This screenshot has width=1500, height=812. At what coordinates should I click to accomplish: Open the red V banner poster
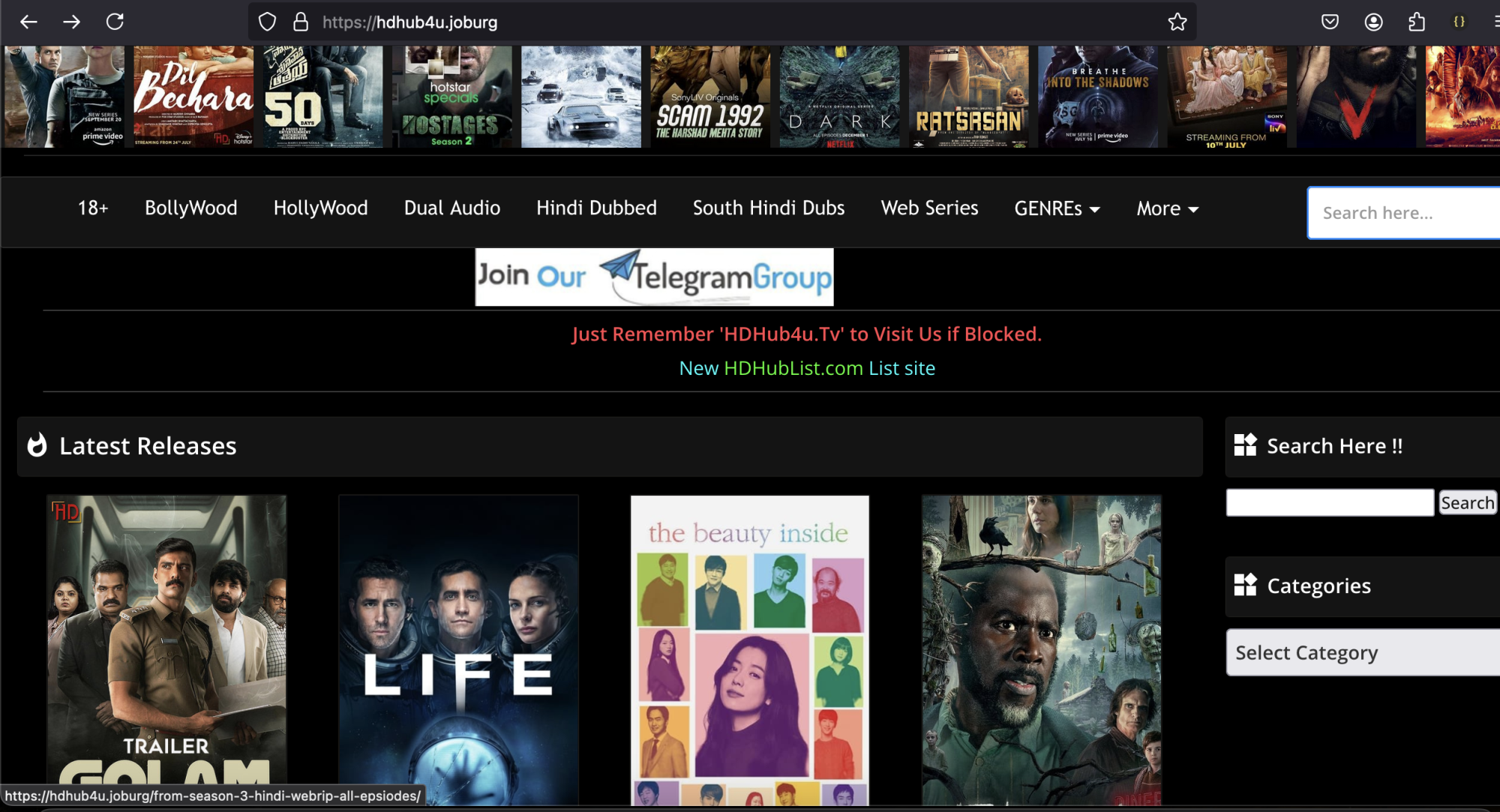[x=1356, y=97]
